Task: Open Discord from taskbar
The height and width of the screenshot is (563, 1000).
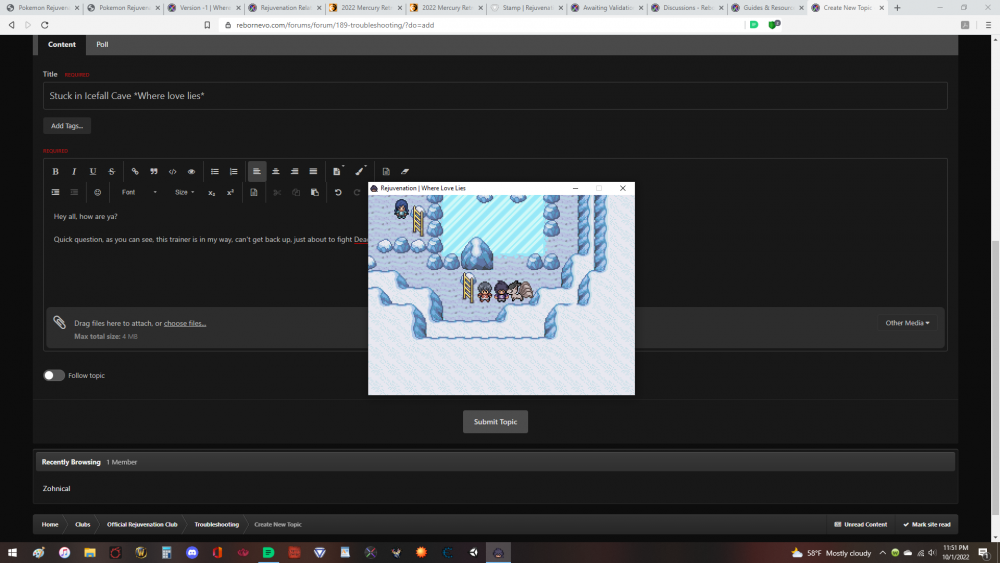Action: click(x=192, y=553)
